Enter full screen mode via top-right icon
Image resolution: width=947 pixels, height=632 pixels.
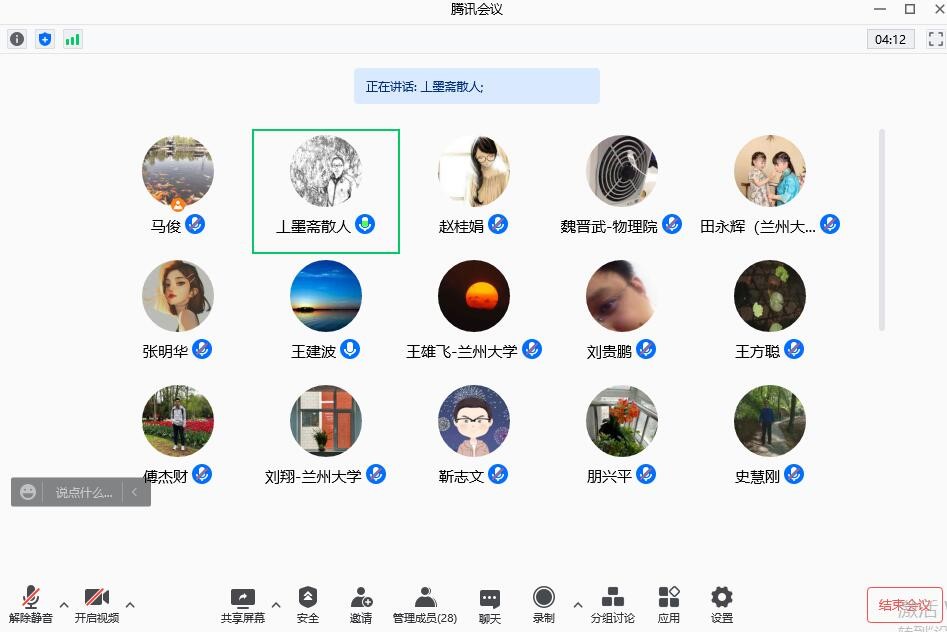(936, 39)
